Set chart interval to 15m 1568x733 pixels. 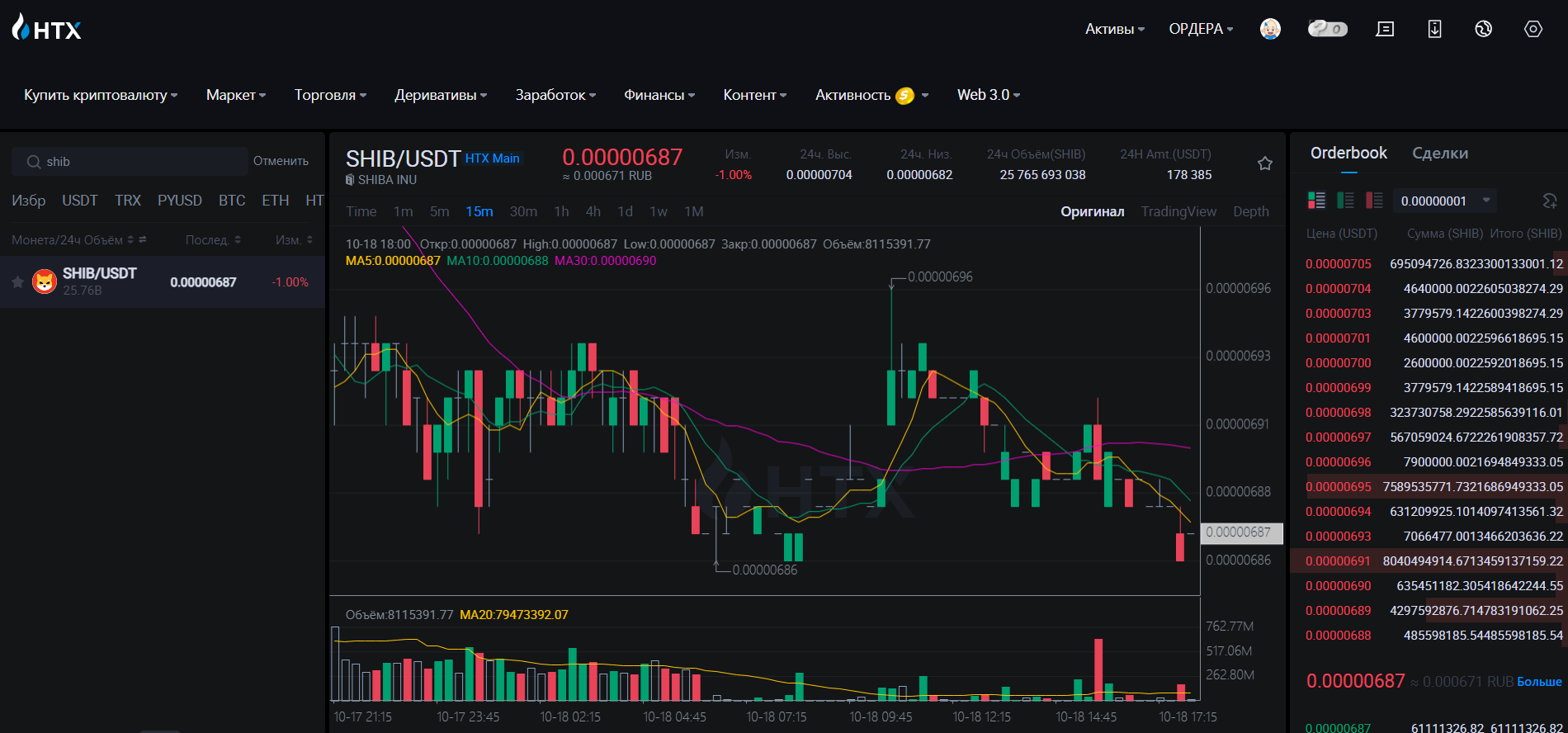click(479, 212)
